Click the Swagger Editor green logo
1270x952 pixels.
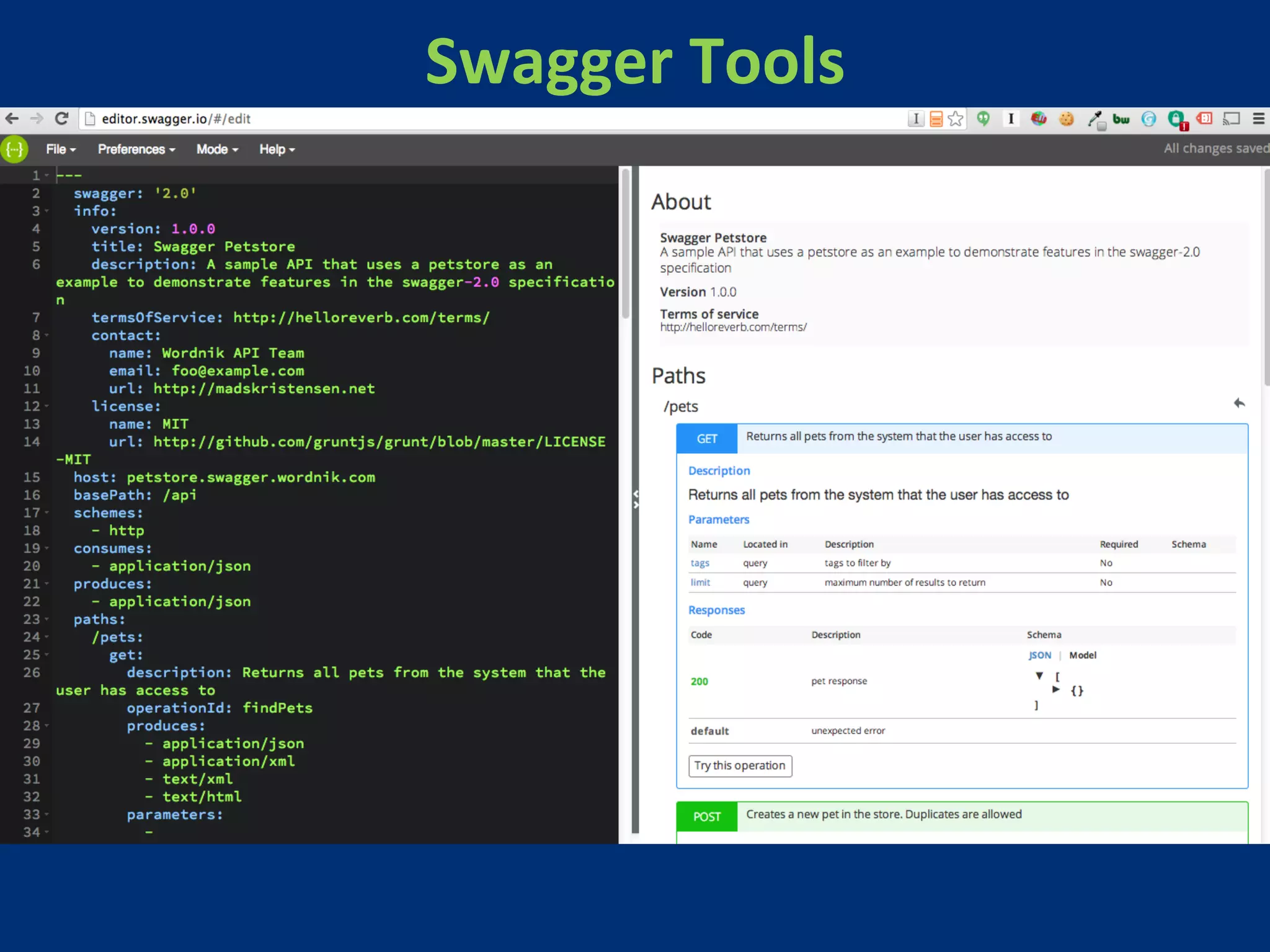(14, 149)
